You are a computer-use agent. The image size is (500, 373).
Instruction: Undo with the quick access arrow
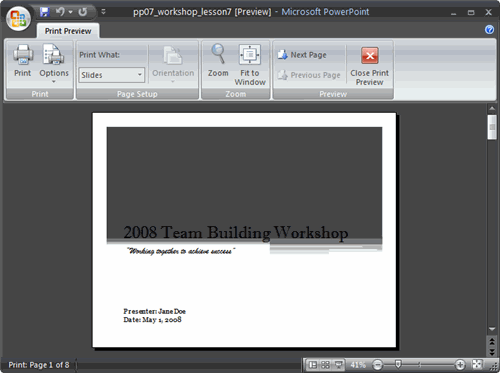pos(60,12)
